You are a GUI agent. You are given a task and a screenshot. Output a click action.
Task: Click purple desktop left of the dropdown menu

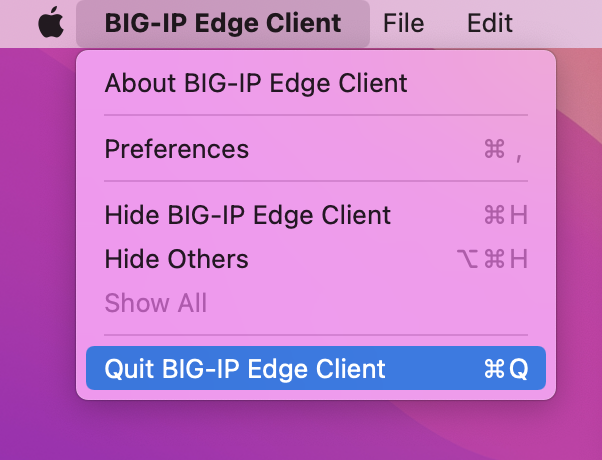point(38,230)
